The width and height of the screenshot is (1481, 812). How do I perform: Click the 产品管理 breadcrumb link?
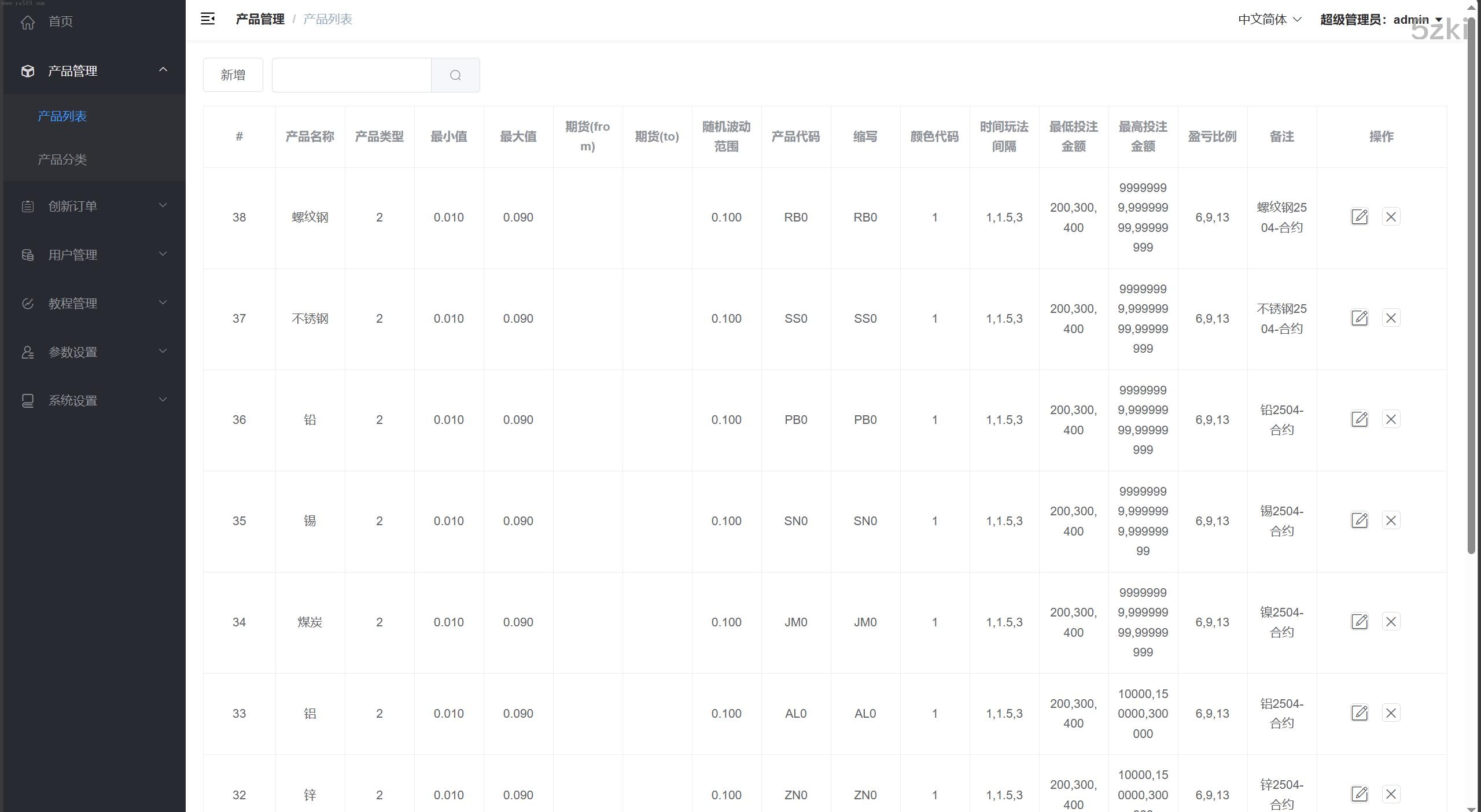pyautogui.click(x=260, y=19)
